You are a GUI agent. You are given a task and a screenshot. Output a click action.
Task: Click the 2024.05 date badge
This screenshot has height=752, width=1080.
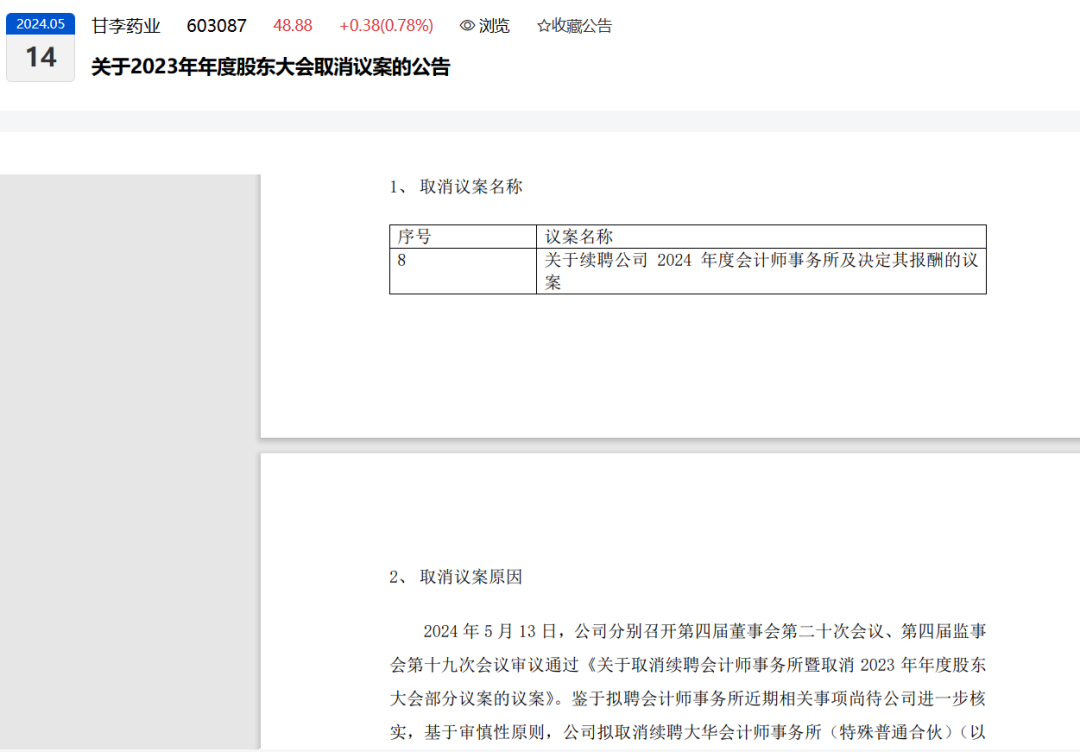point(41,24)
